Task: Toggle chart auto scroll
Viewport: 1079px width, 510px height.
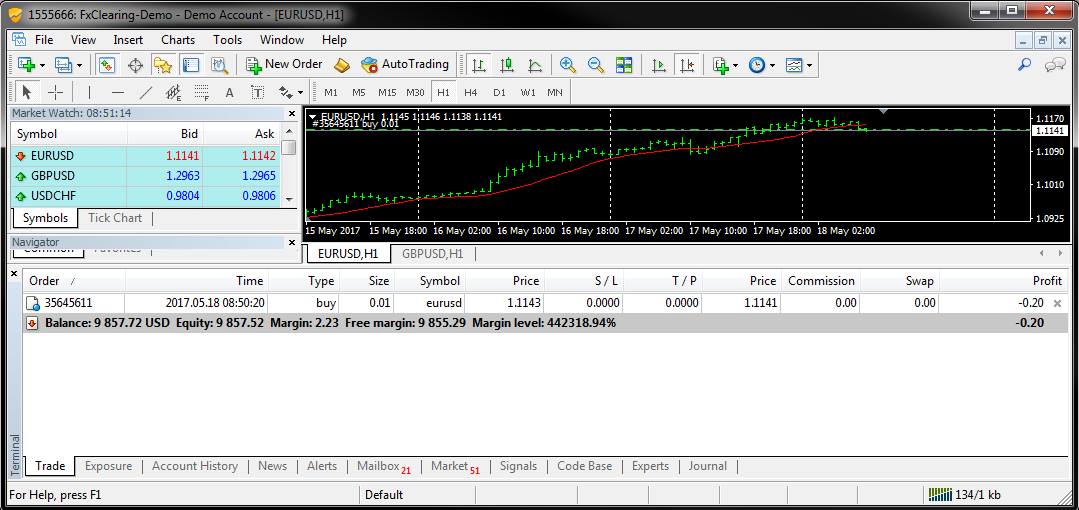Action: tap(658, 65)
